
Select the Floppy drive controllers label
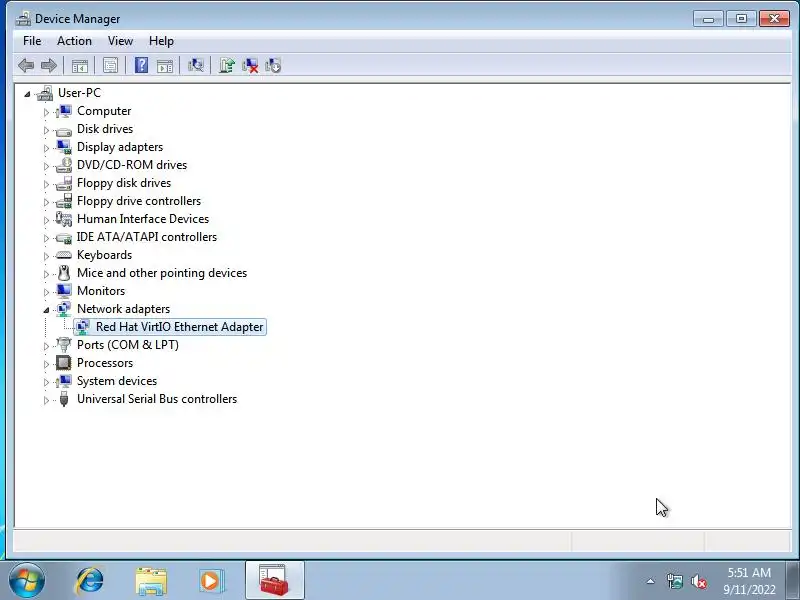[x=139, y=201]
